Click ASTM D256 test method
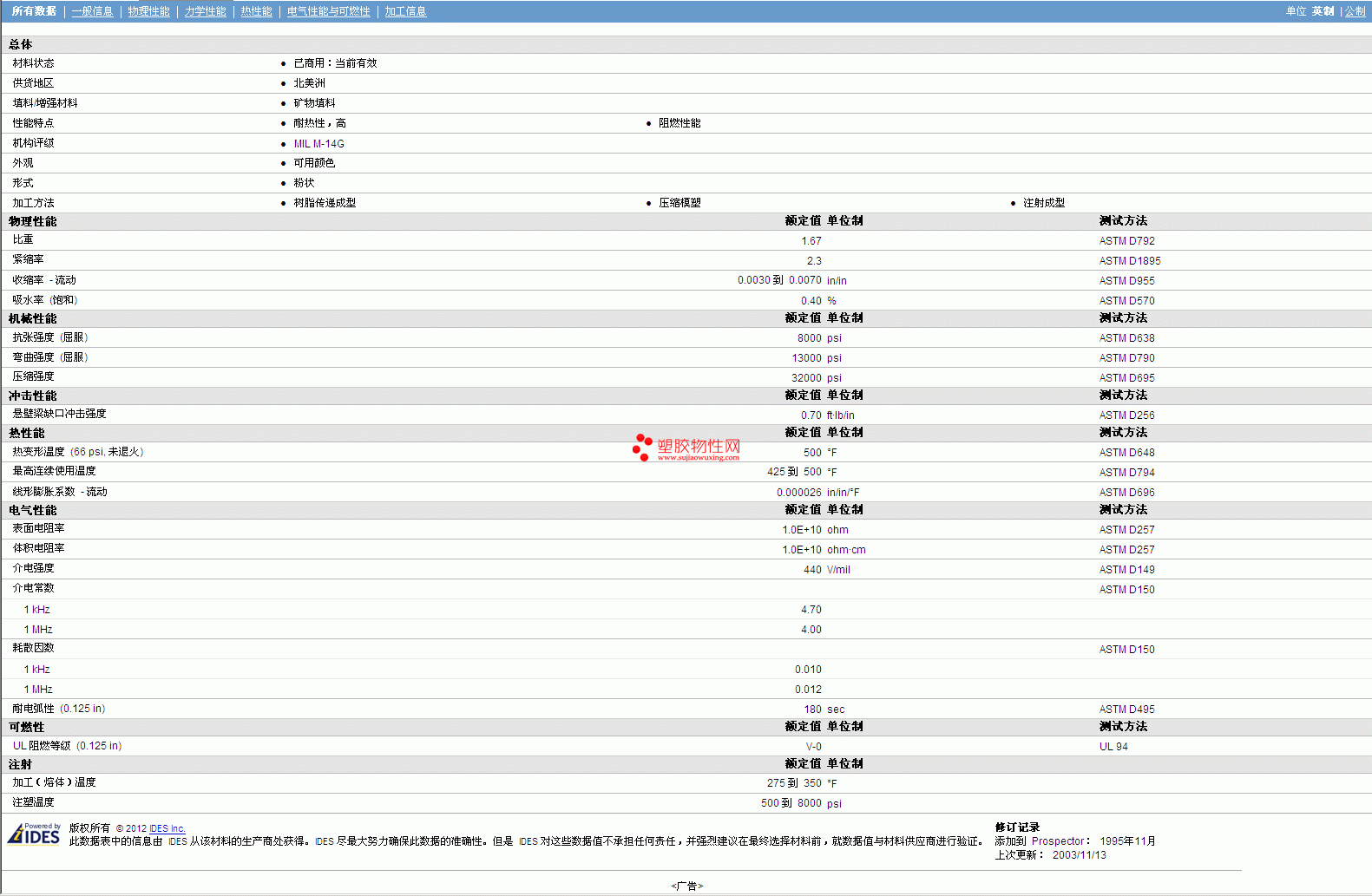Viewport: 1372px width, 896px height. [1126, 415]
